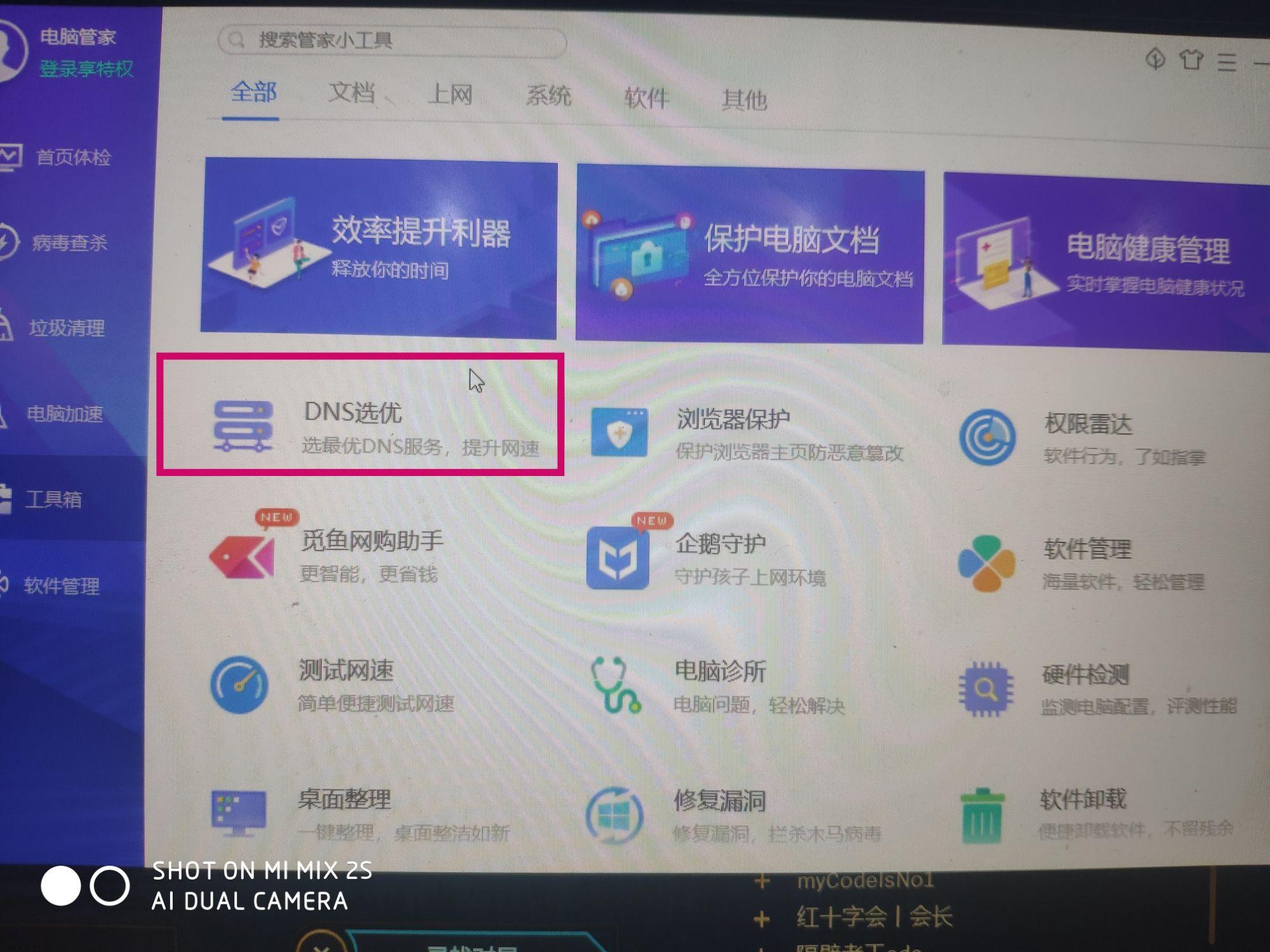Focus the 搜索管家小工具 search field
This screenshot has height=952, width=1270.
392,41
